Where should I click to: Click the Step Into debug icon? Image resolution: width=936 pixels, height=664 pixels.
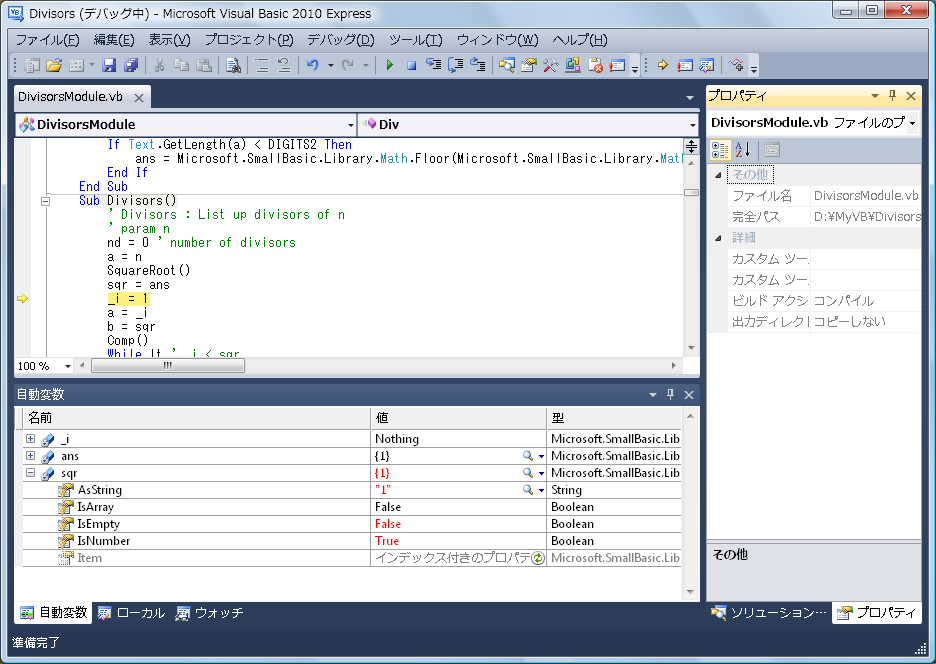pos(433,66)
